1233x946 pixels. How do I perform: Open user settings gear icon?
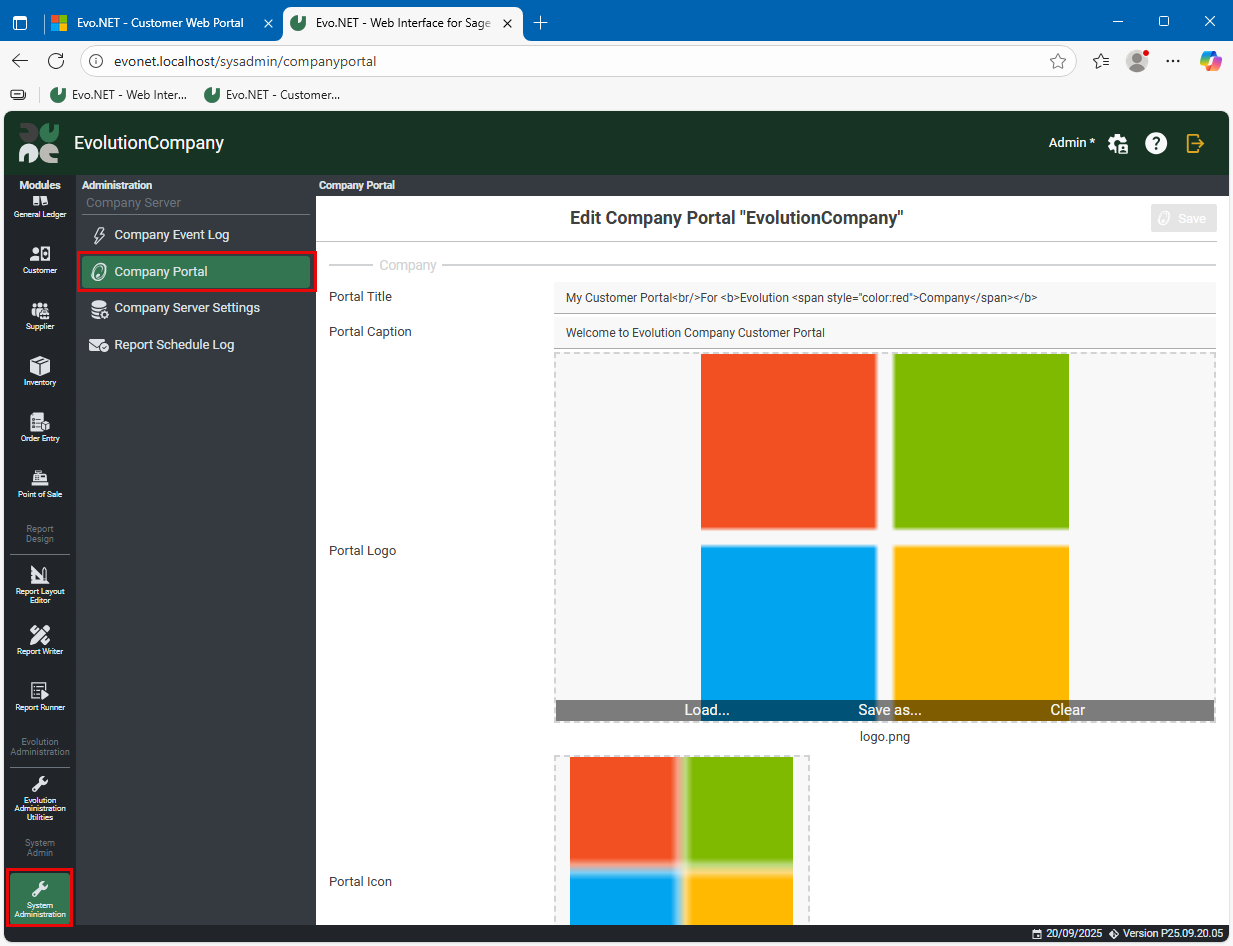click(x=1118, y=143)
